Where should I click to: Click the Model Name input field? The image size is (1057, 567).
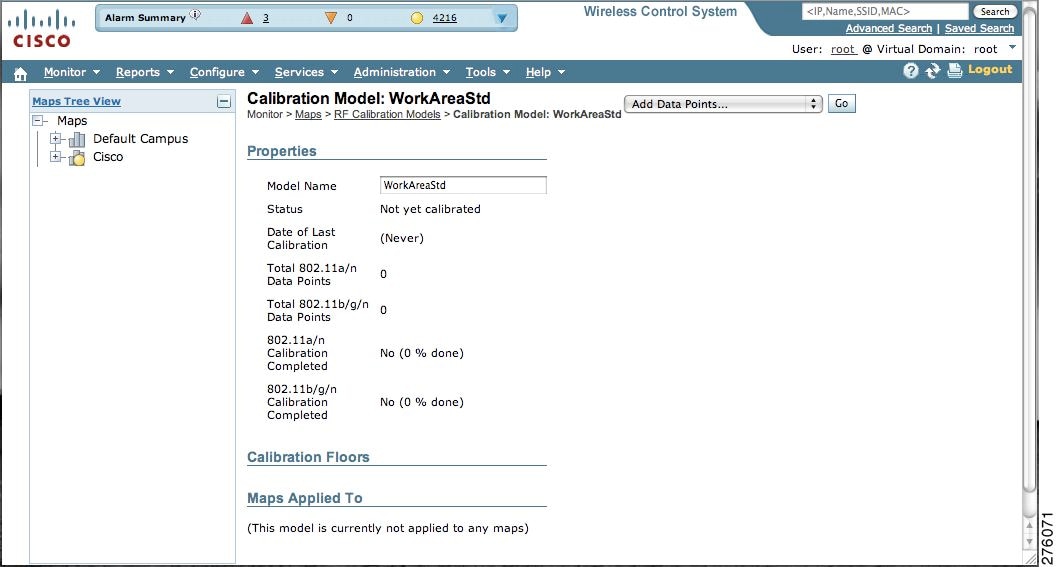coord(463,185)
